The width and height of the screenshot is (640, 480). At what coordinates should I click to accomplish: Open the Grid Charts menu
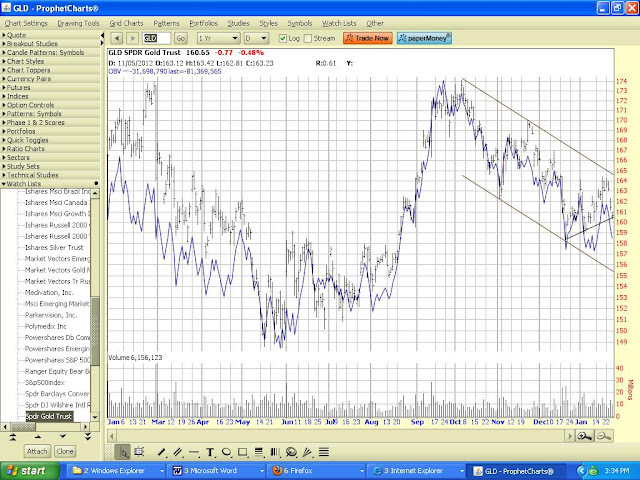(x=126, y=23)
